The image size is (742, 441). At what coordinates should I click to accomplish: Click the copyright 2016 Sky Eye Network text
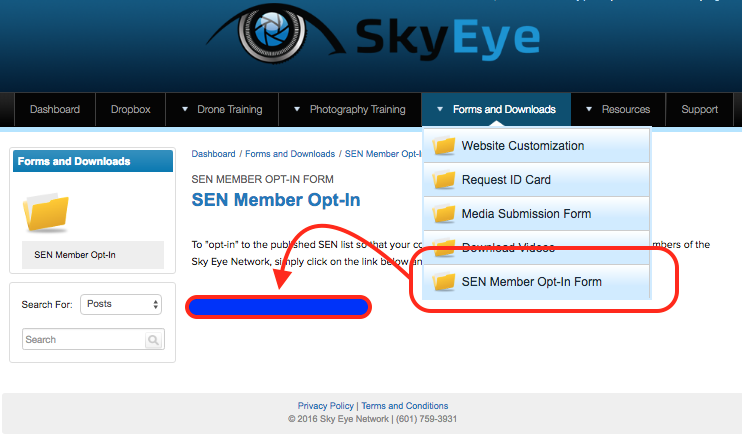tap(373, 419)
